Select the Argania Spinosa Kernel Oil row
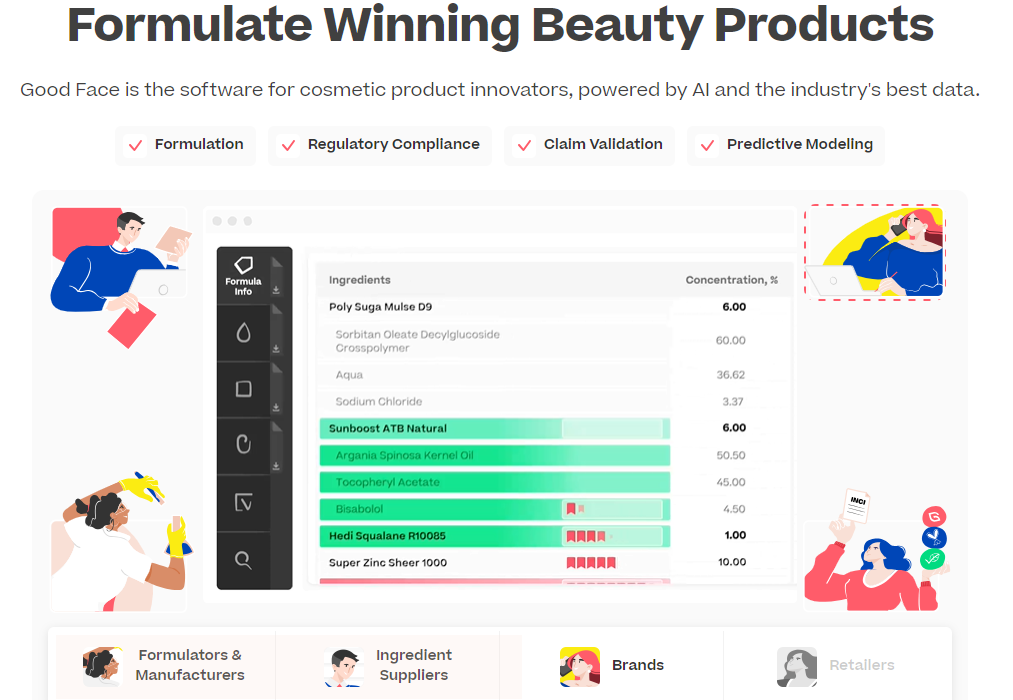Viewport: 1013px width, 700px height. pyautogui.click(x=554, y=455)
